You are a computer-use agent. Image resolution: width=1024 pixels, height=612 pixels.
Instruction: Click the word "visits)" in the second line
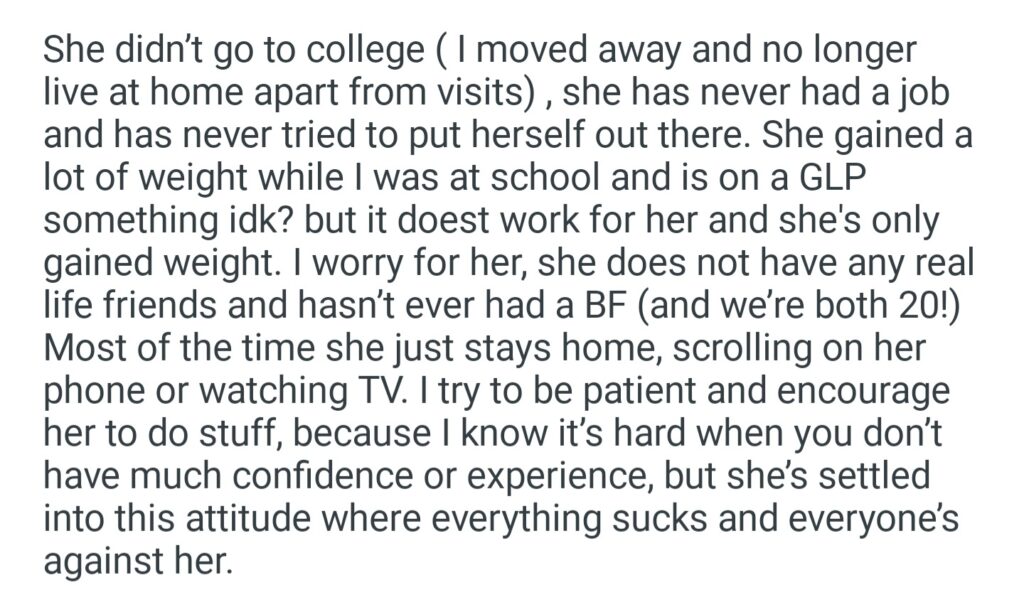tap(477, 93)
